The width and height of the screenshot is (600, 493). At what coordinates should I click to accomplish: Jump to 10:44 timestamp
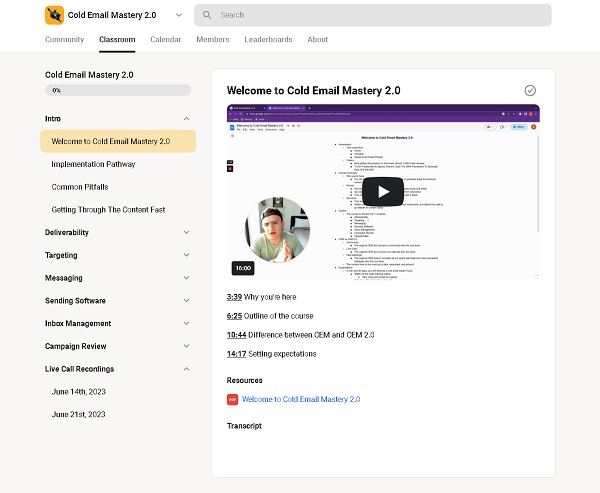point(236,335)
